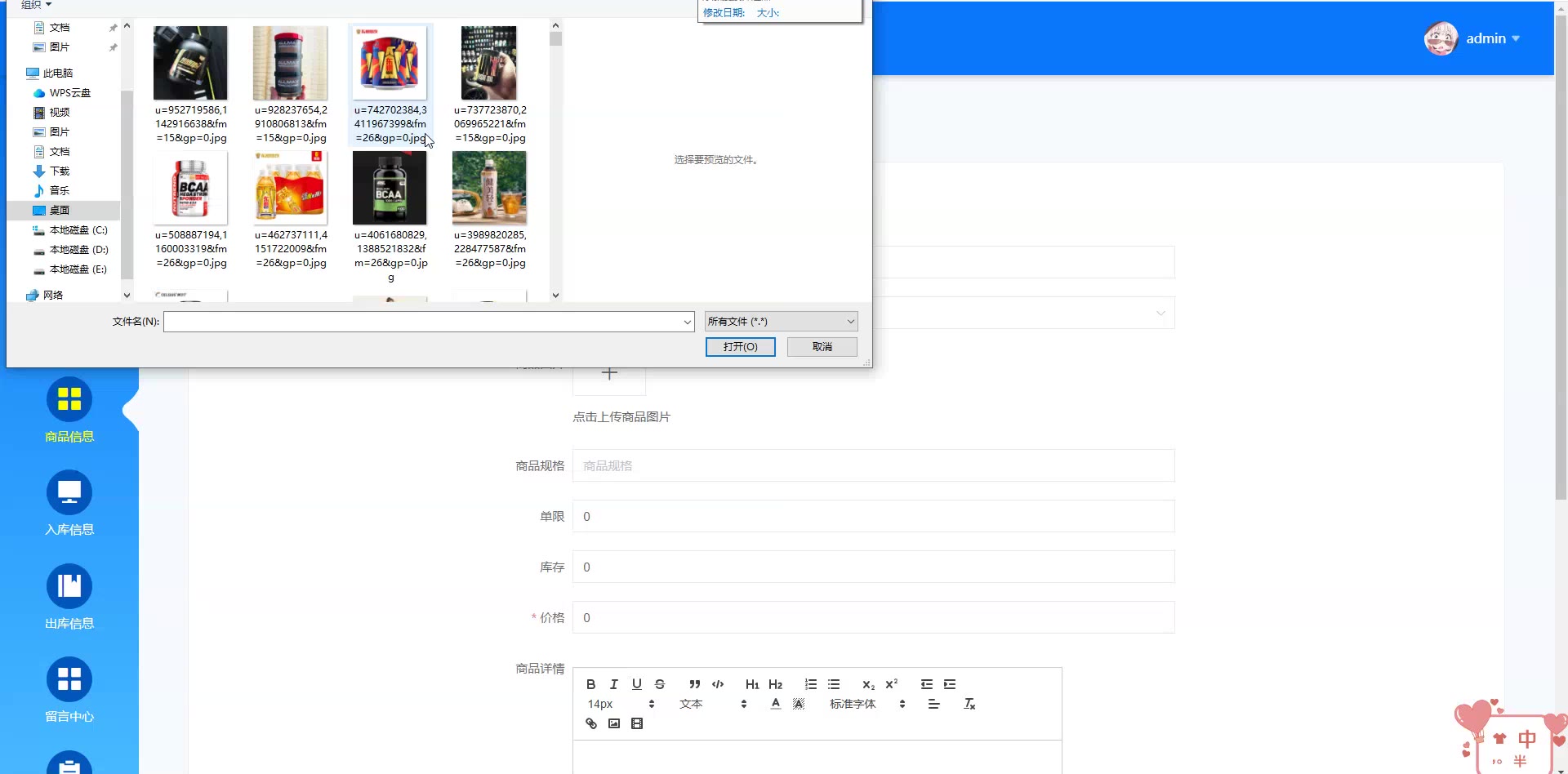The image size is (1568, 774).
Task: Click the 打开(O) button
Action: [740, 347]
